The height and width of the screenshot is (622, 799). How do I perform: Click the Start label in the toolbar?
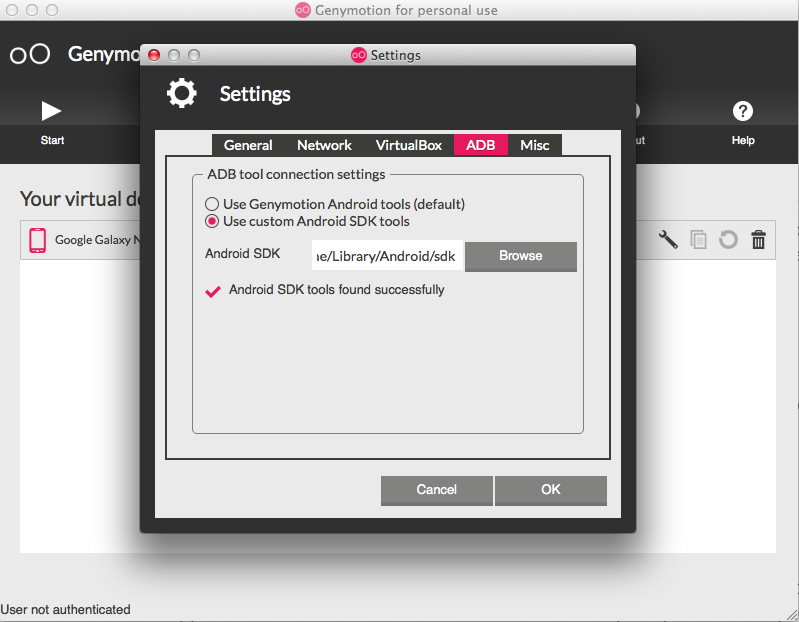tap(52, 140)
